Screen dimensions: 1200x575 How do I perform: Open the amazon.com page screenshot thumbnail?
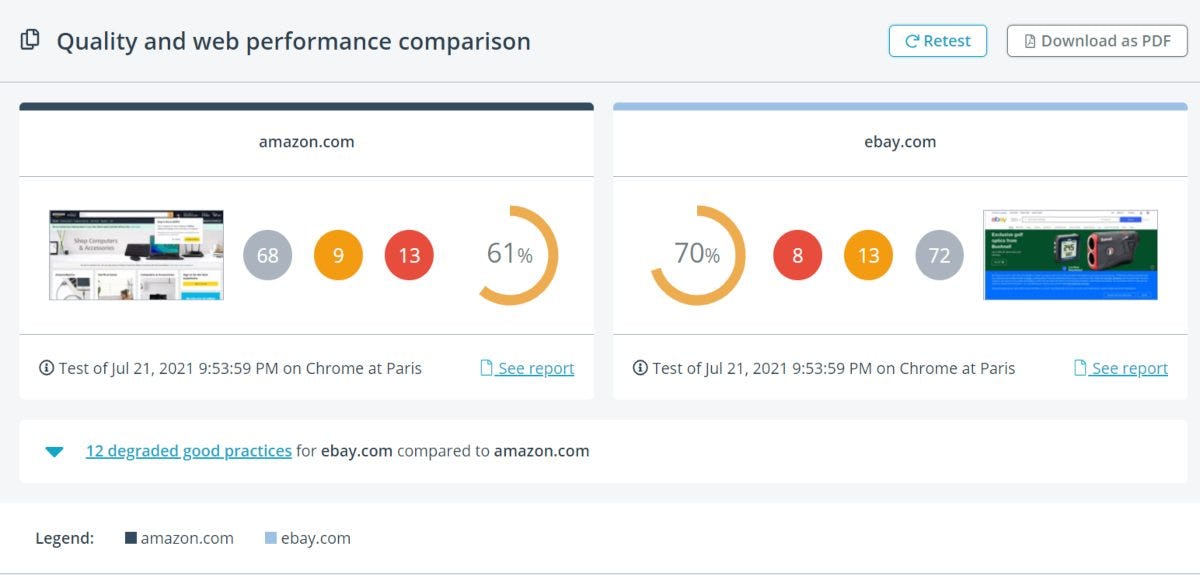(x=136, y=255)
